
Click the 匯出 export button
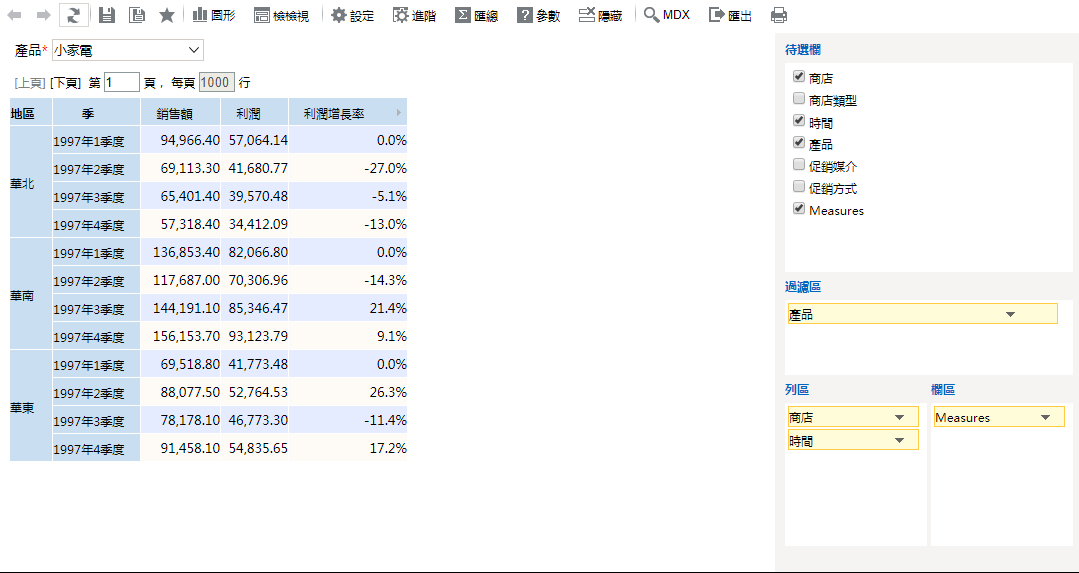[x=730, y=15]
